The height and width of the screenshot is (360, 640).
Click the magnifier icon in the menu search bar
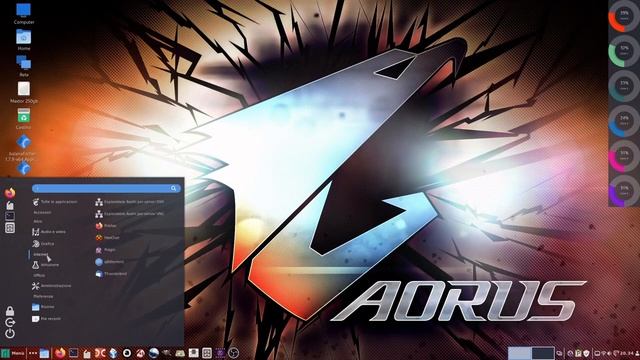click(174, 188)
